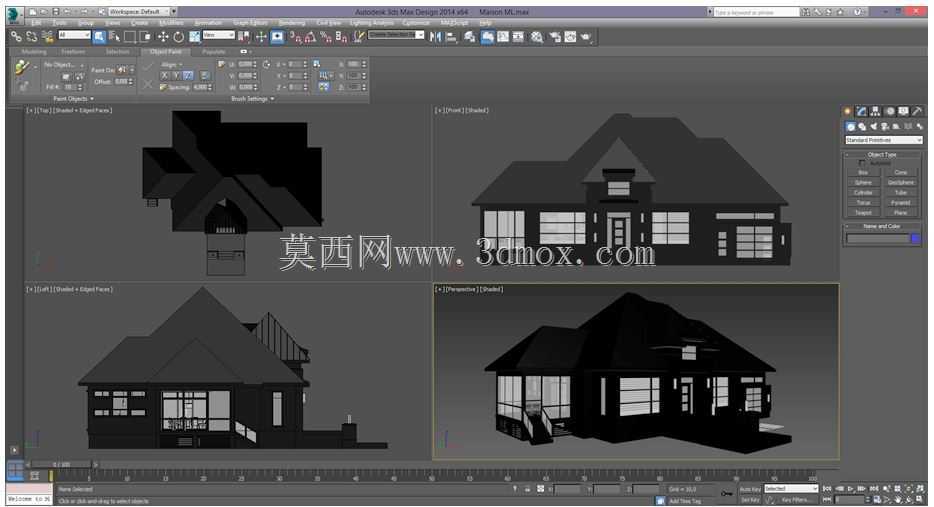934x507 pixels.
Task: Switch to the Selection ribbon tab
Action: click(117, 52)
